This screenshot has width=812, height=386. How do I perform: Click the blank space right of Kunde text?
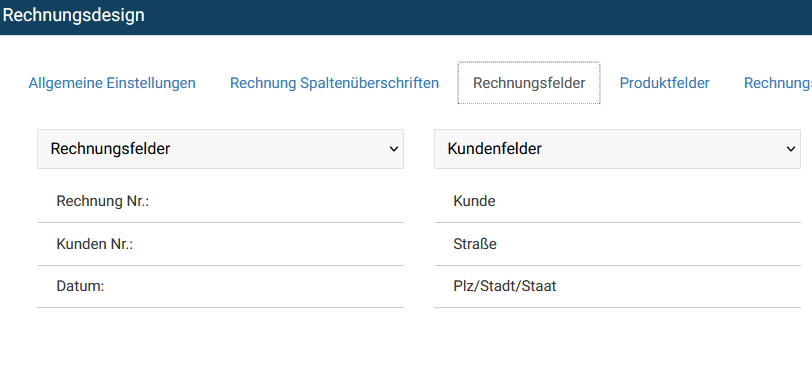[647, 201]
